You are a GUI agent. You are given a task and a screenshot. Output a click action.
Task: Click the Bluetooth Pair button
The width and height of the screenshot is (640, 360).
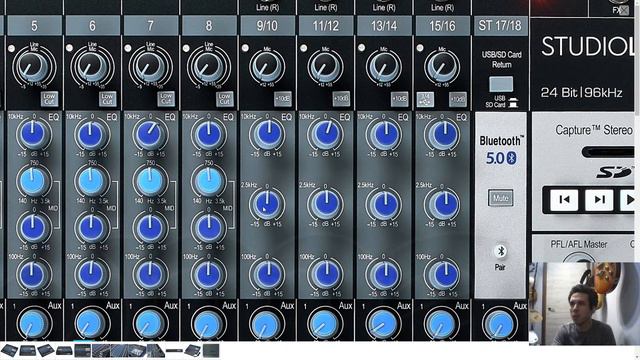pos(500,251)
